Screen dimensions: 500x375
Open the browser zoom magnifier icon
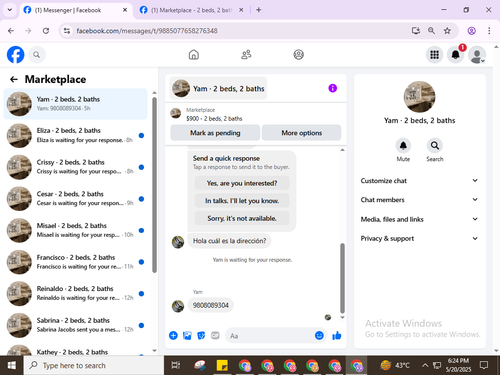coord(431,31)
